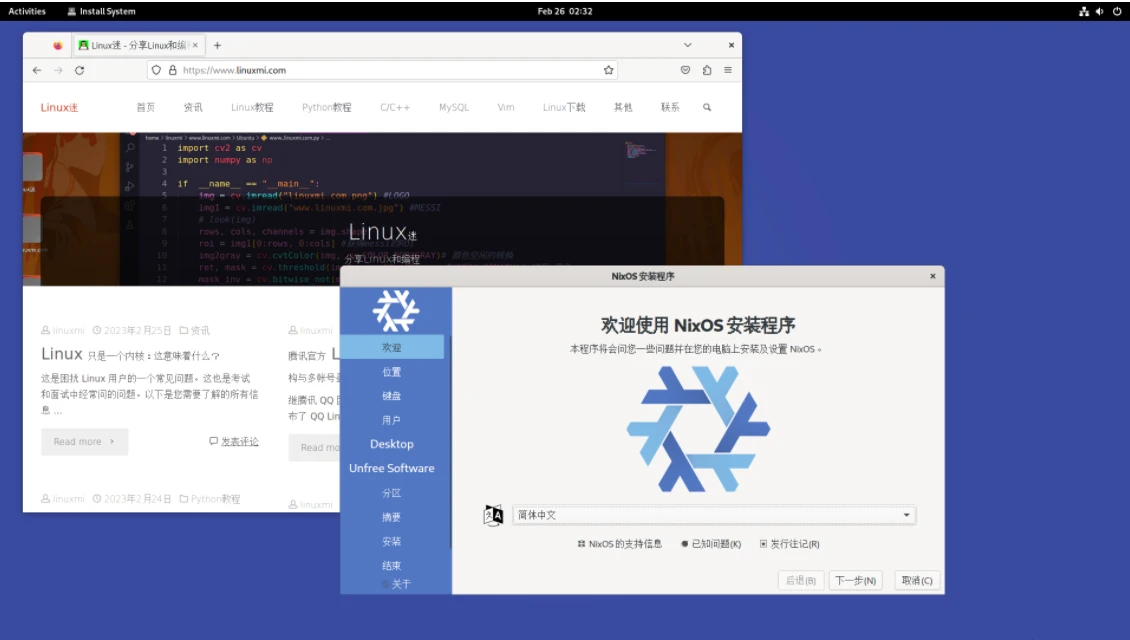
Task: Click the back arrow in Firefox toolbar
Action: (x=36, y=70)
